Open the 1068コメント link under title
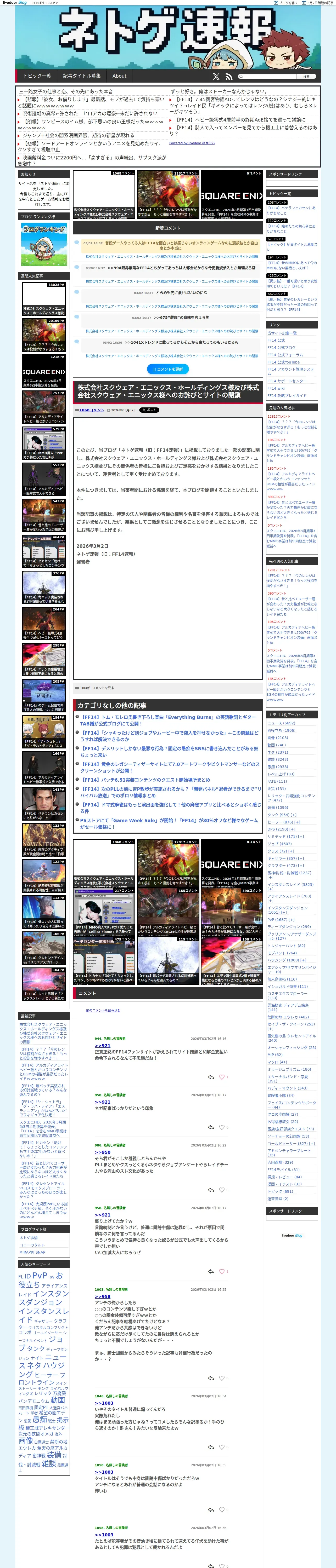336x1568 pixels. (92, 410)
